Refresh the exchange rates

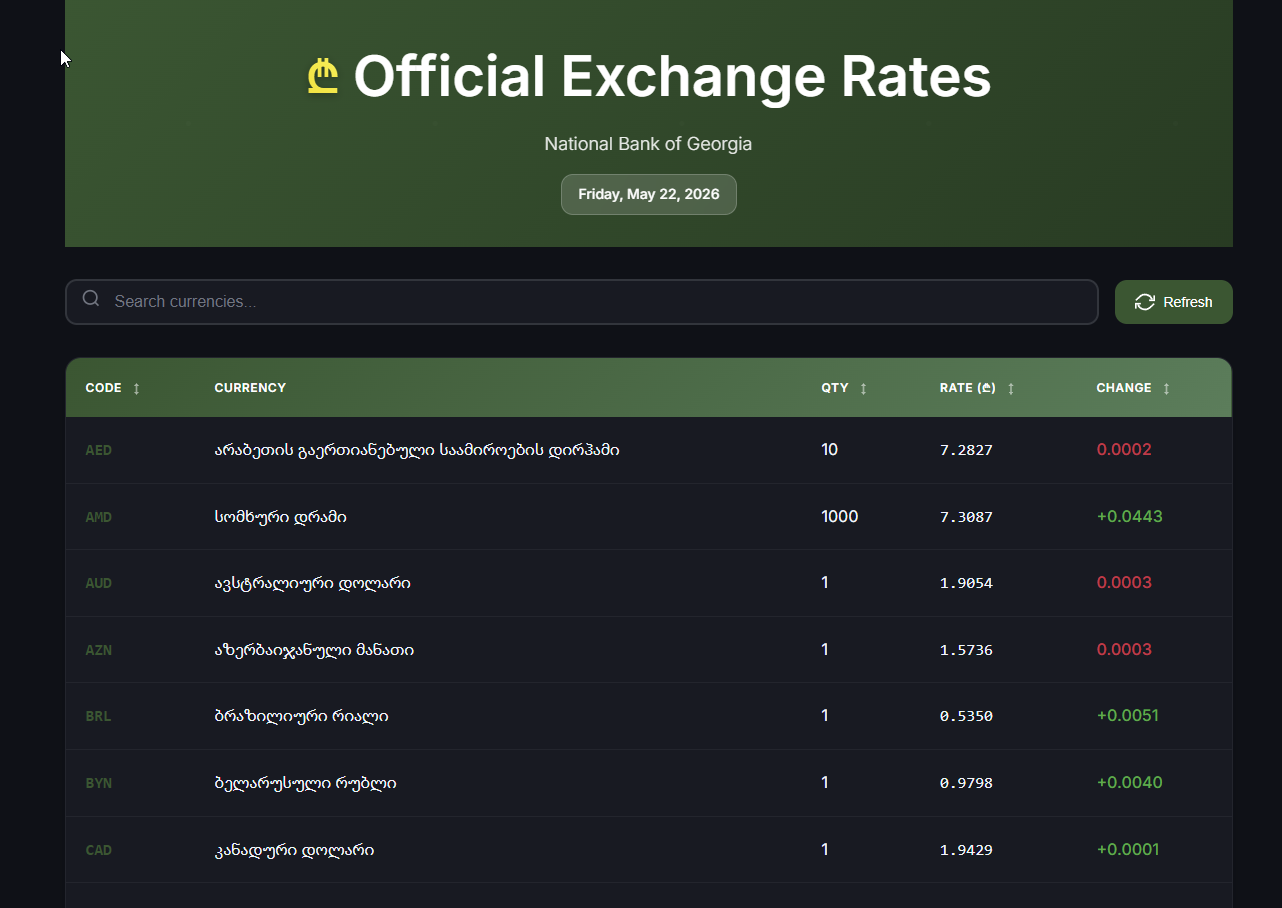[x=1174, y=302]
